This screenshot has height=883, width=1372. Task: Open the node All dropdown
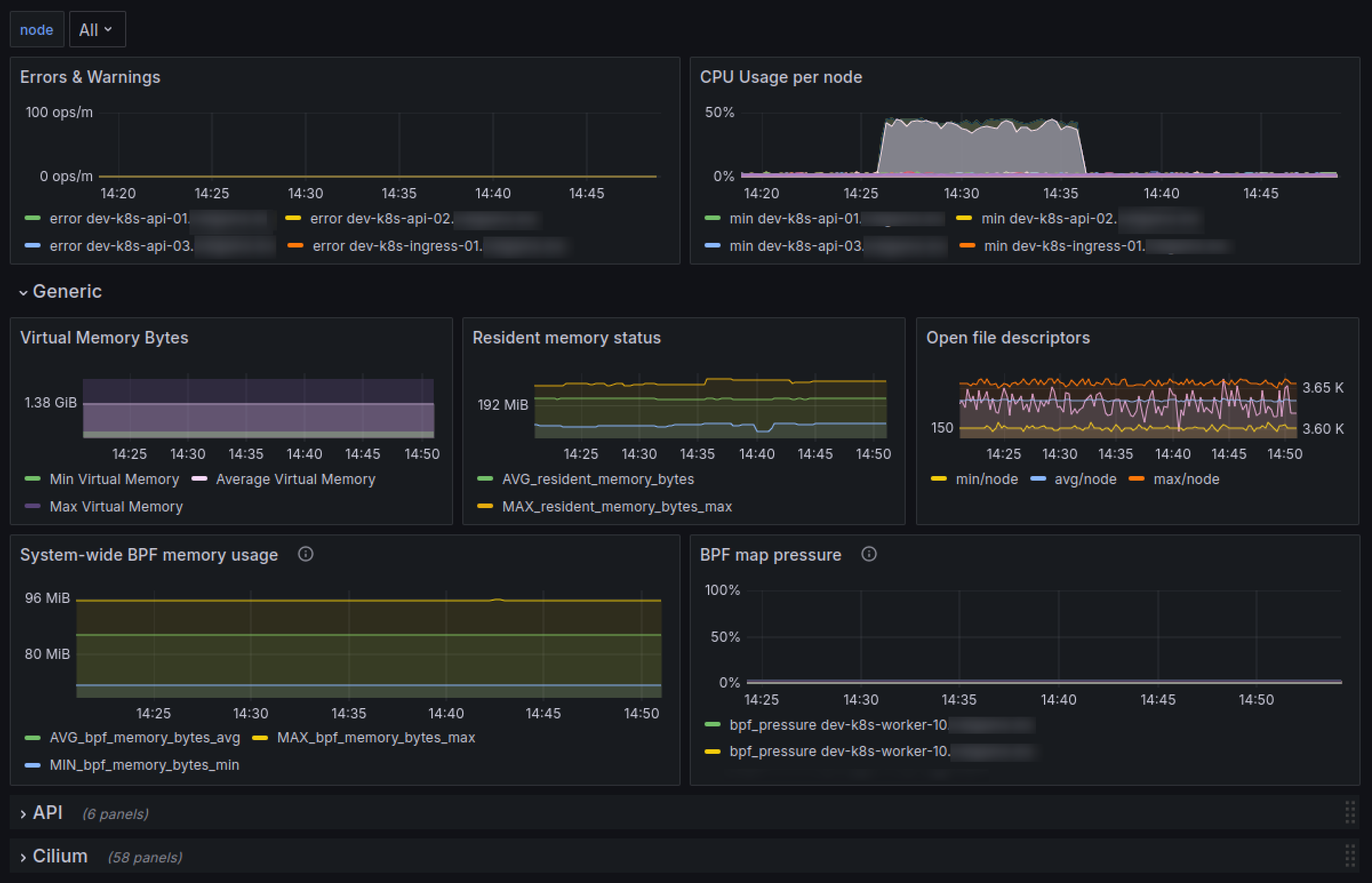97,29
